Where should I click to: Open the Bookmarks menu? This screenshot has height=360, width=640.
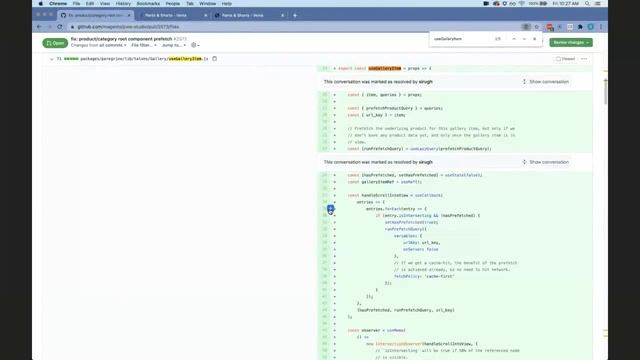click(148, 4)
